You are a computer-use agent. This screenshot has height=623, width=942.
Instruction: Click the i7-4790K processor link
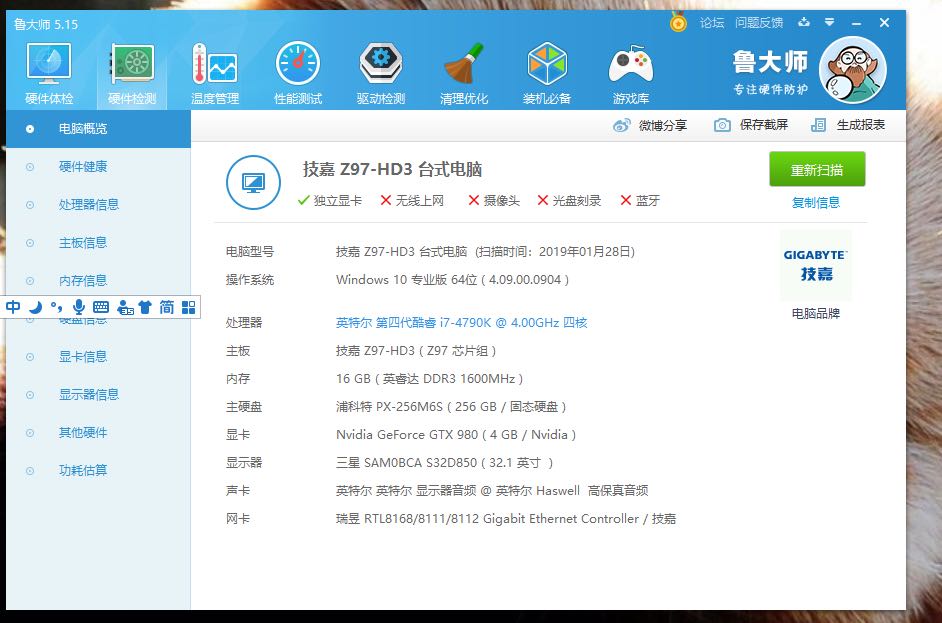(461, 323)
